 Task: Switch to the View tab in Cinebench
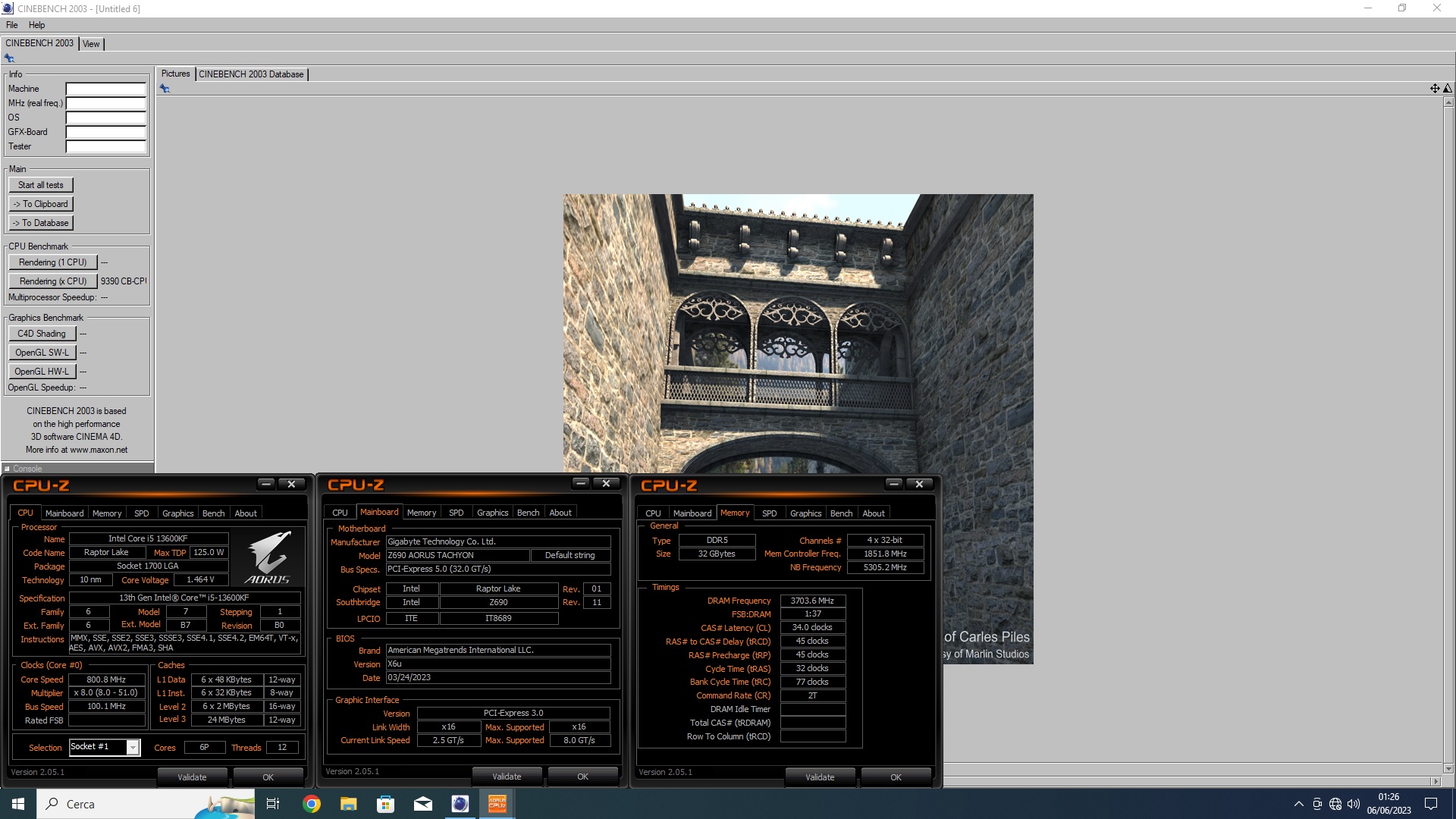pyautogui.click(x=91, y=44)
